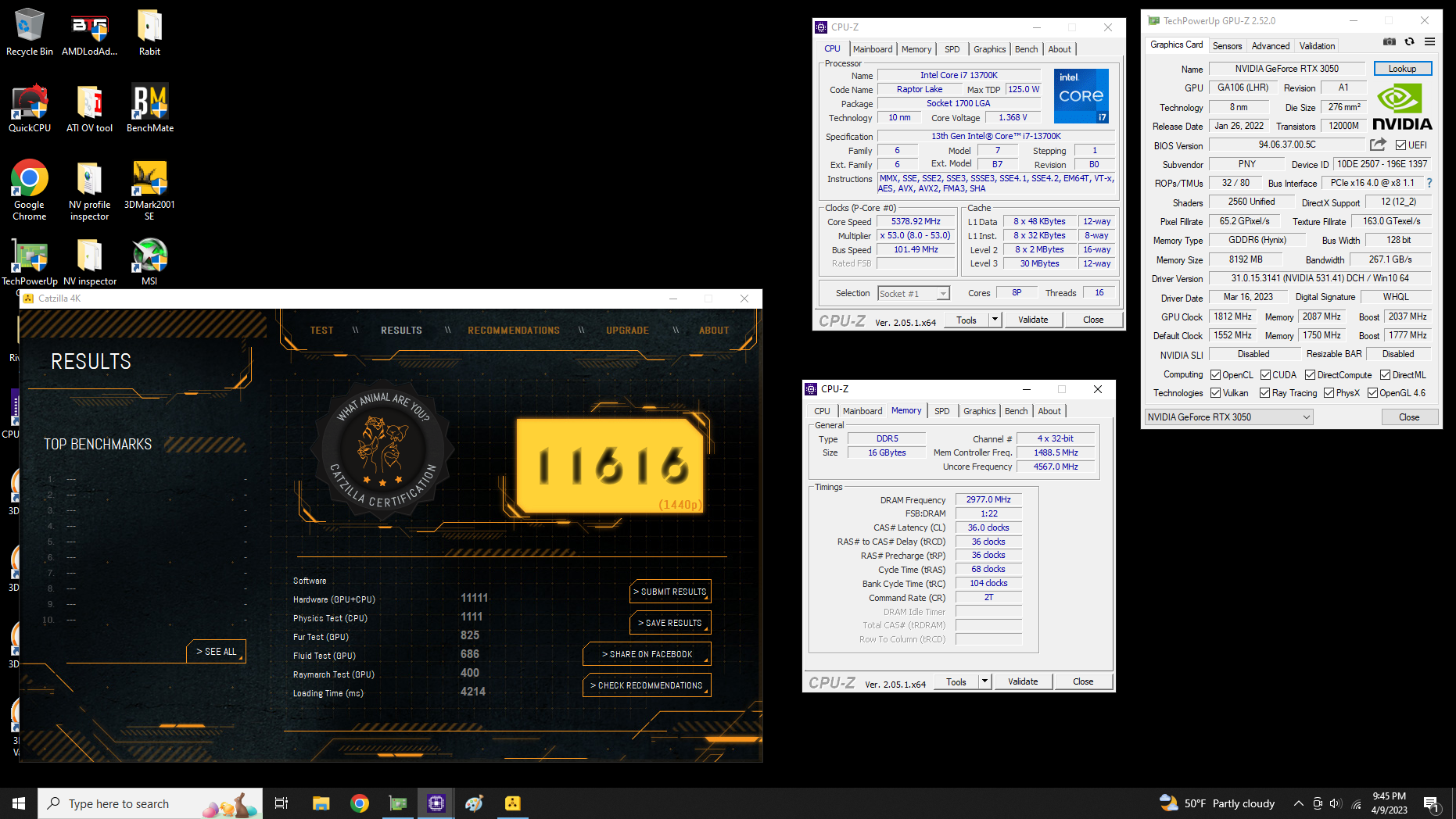Toggle the Ray Tracing checkbox
Image resolution: width=1456 pixels, height=819 pixels.
click(1264, 393)
